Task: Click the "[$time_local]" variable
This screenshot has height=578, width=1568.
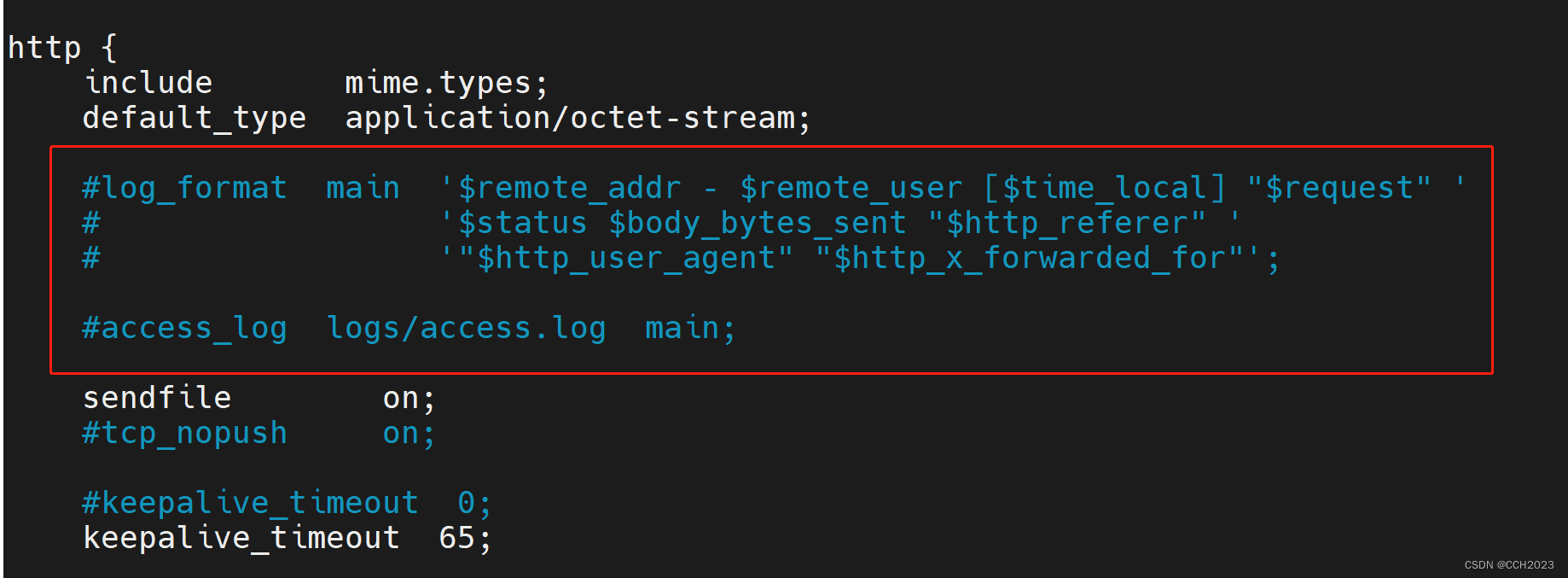Action: tap(1105, 188)
